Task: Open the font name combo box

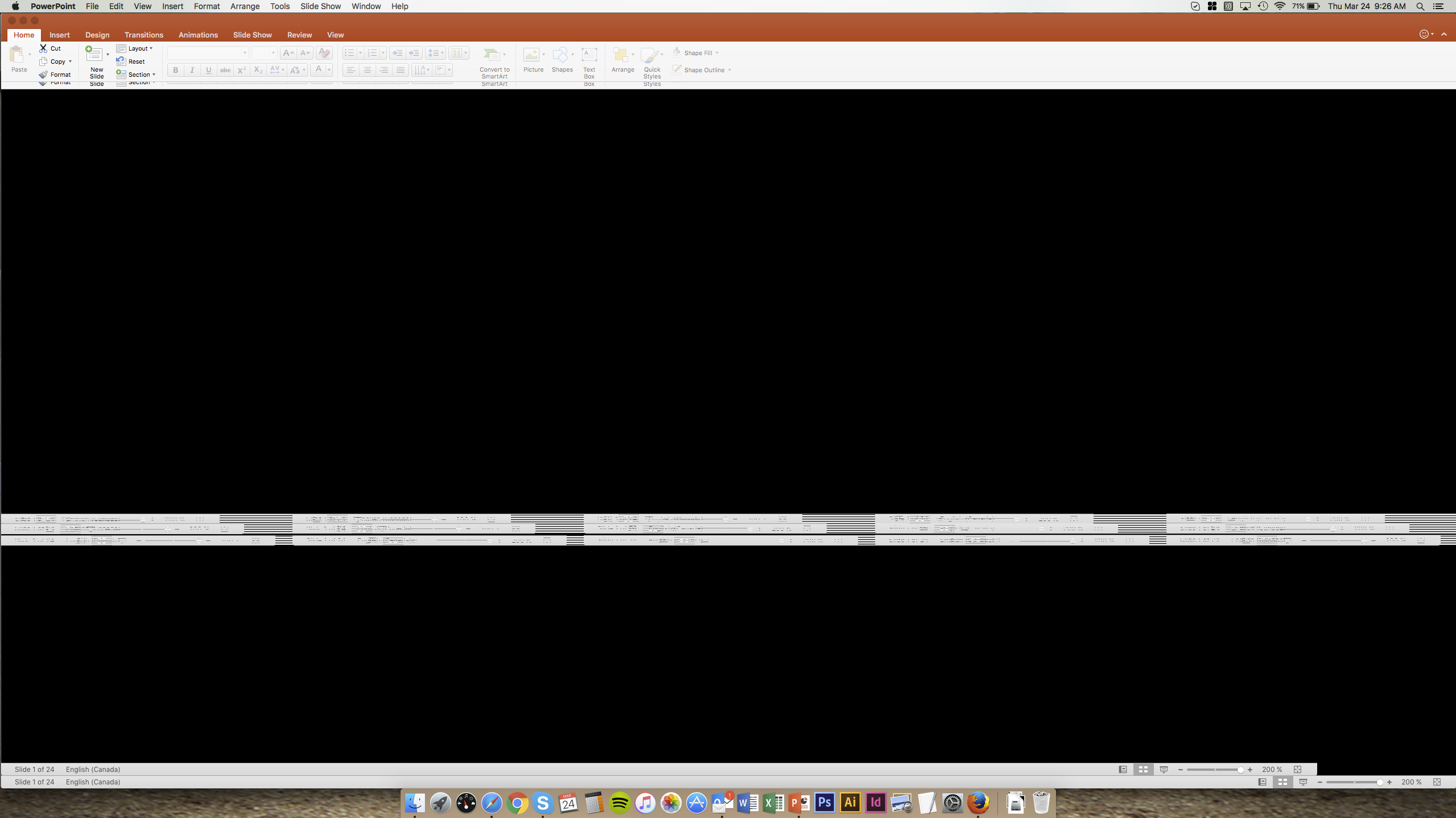Action: click(208, 53)
